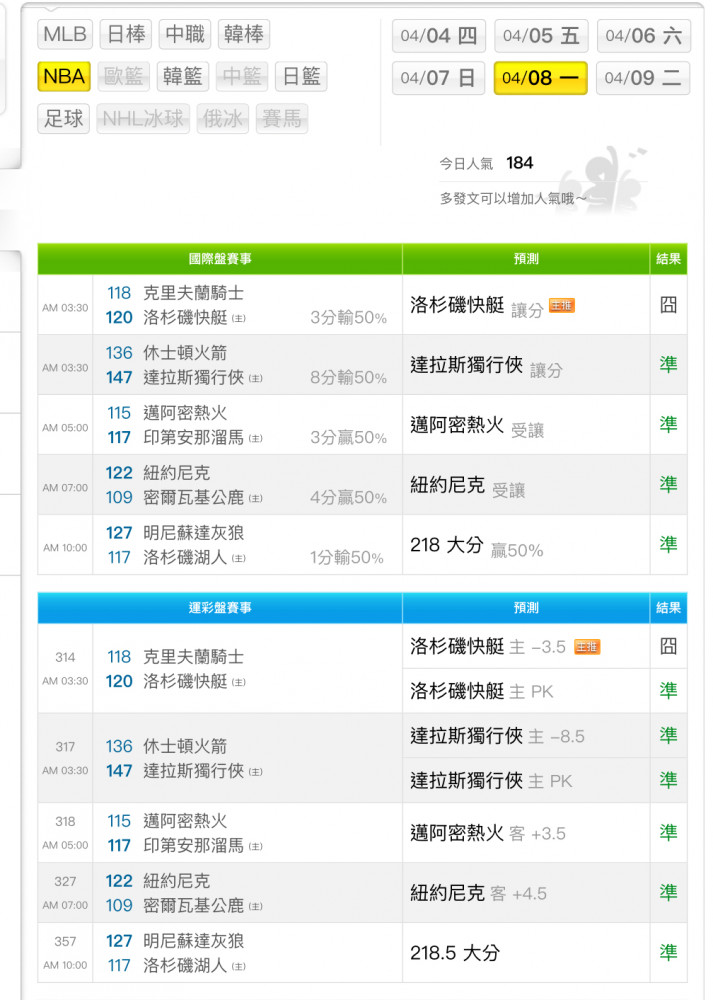713x1000 pixels.
Task: Click prediction 邁阿密熱火 客 +3.5
Action: click(x=488, y=833)
